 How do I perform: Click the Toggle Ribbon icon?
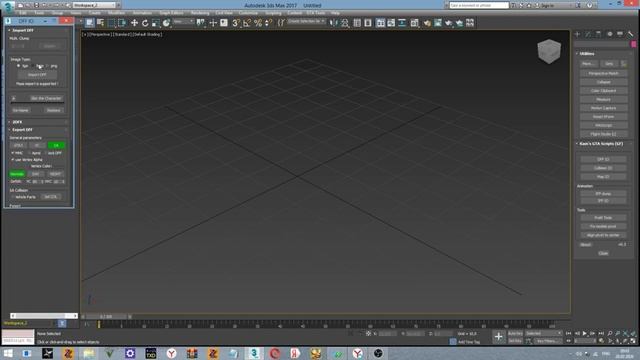380,23
